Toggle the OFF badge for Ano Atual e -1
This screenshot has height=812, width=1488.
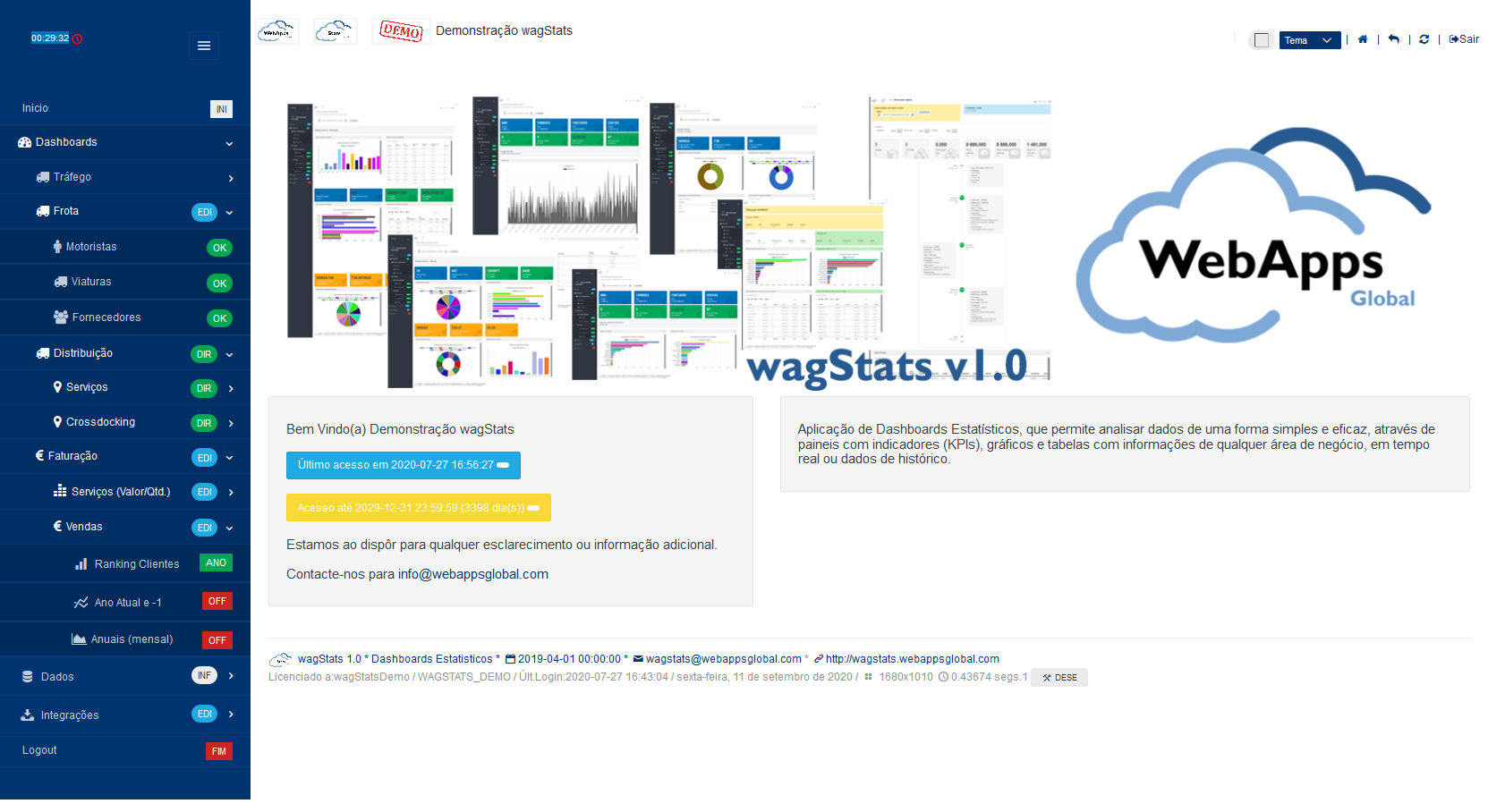coord(217,602)
